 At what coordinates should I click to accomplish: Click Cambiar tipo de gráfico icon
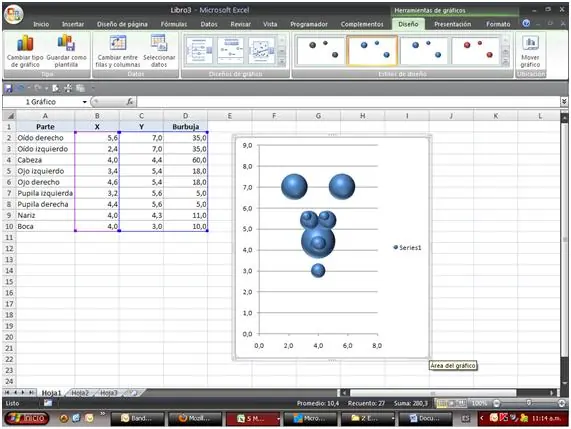(x=25, y=51)
